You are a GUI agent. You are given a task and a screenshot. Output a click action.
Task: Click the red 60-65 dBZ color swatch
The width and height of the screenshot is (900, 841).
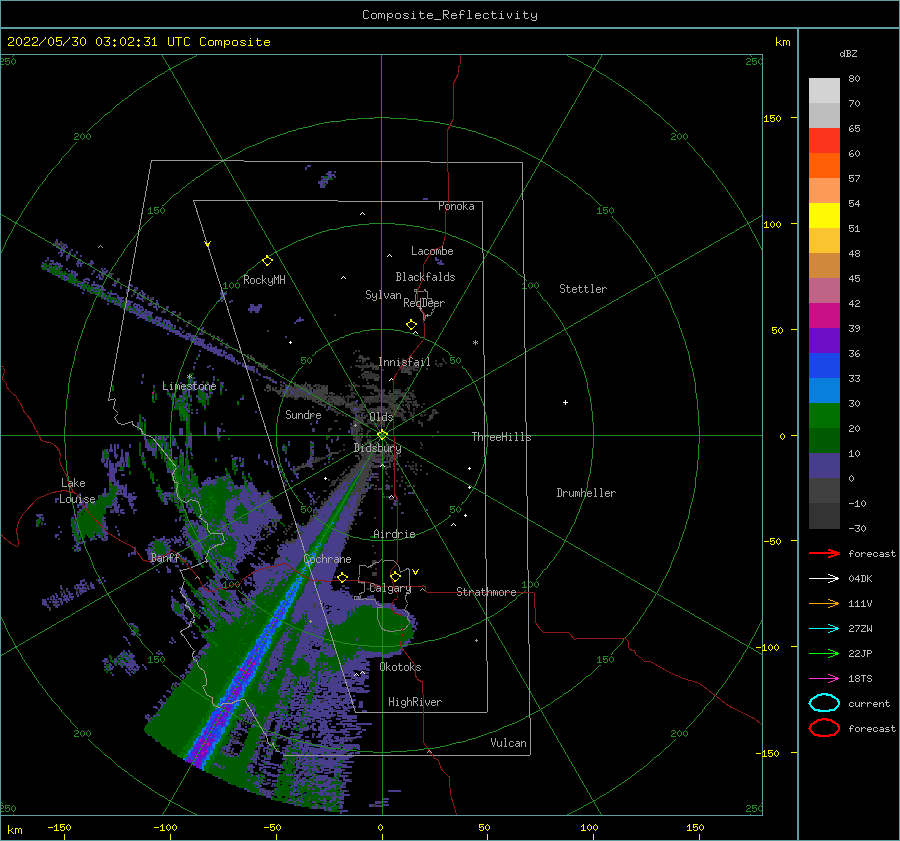pos(824,140)
